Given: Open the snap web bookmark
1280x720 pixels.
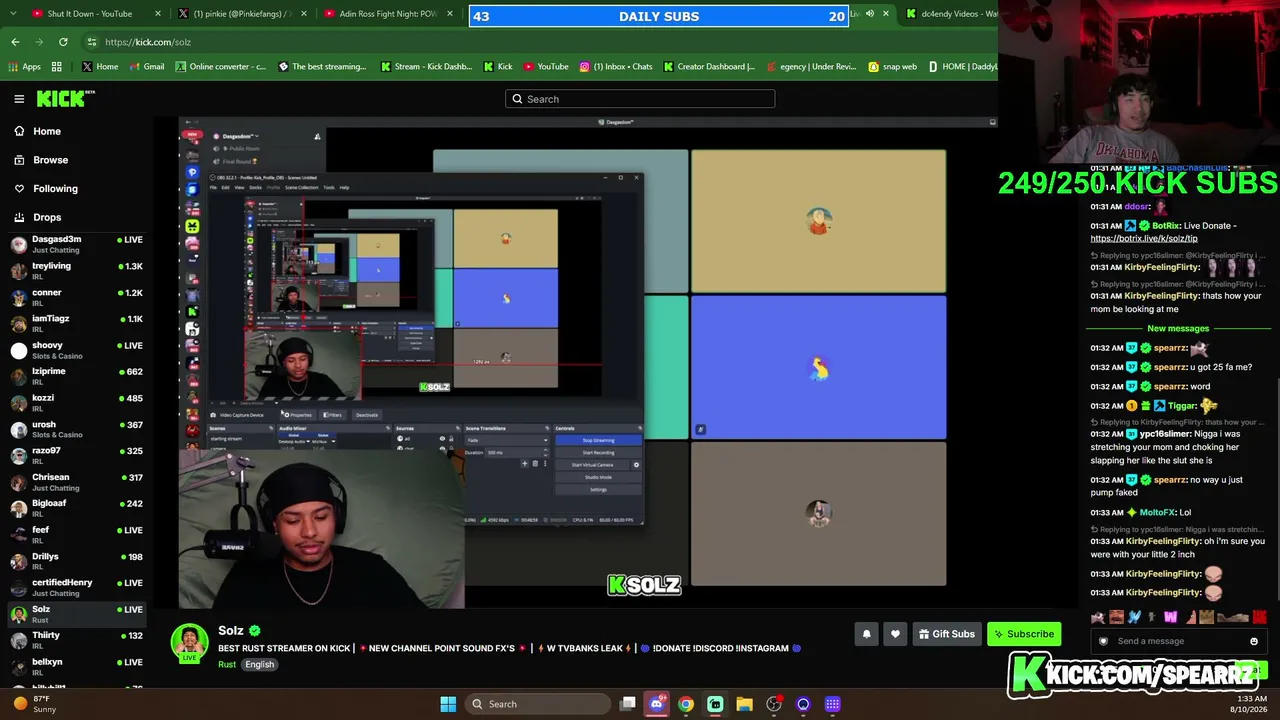Looking at the screenshot, I should pos(892,67).
